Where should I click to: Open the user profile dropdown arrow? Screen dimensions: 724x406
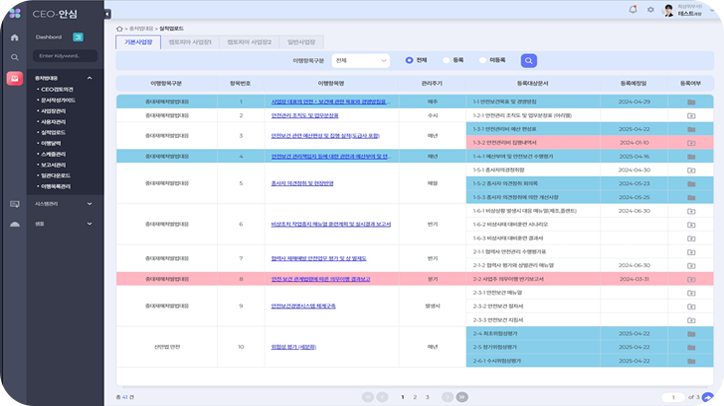pyautogui.click(x=713, y=11)
